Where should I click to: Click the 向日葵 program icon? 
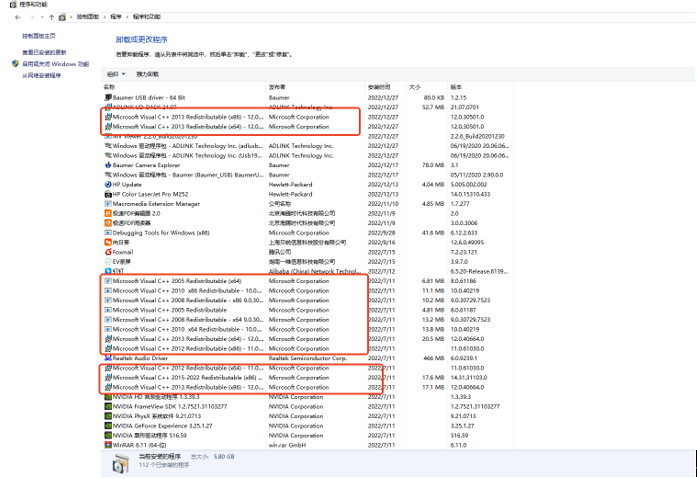point(108,242)
